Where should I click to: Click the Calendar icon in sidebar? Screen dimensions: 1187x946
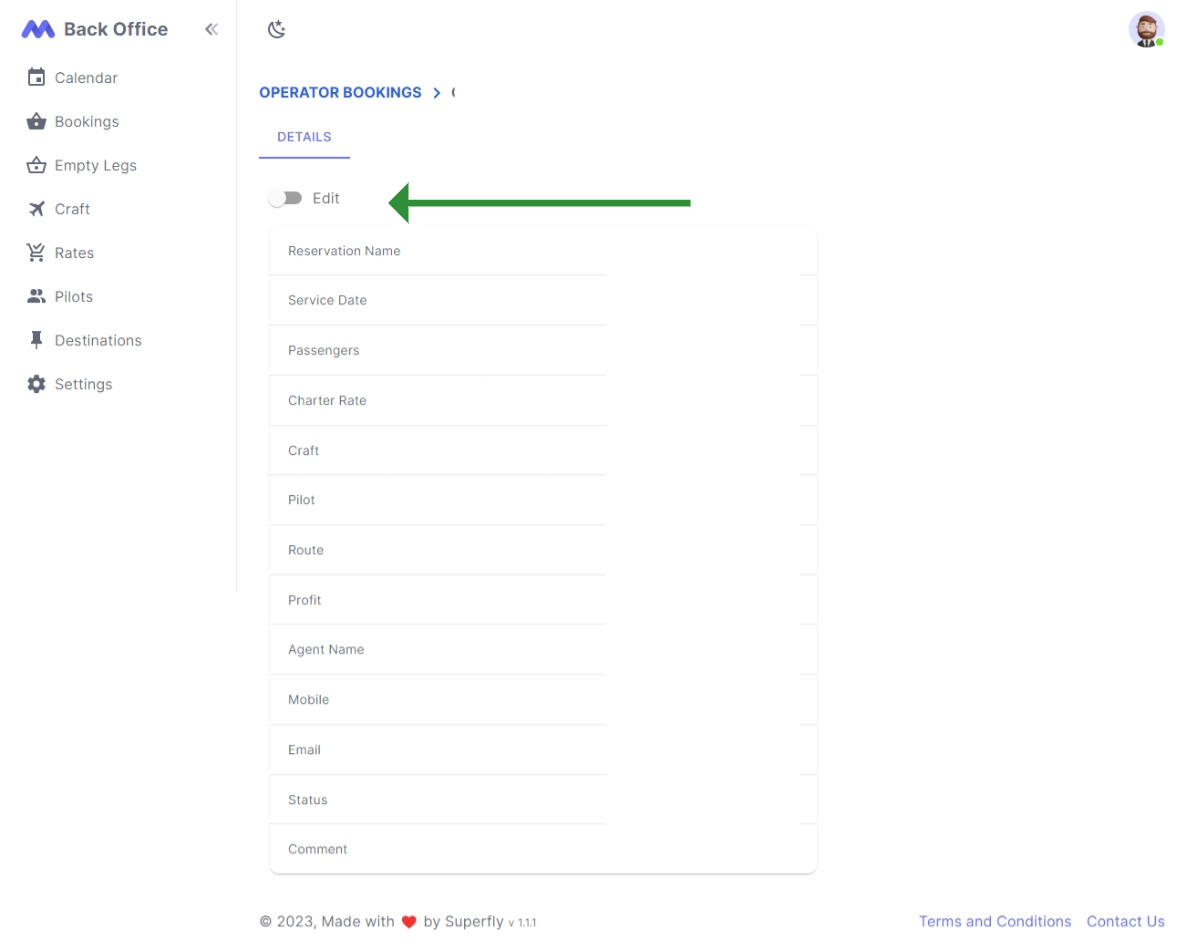[36, 78]
